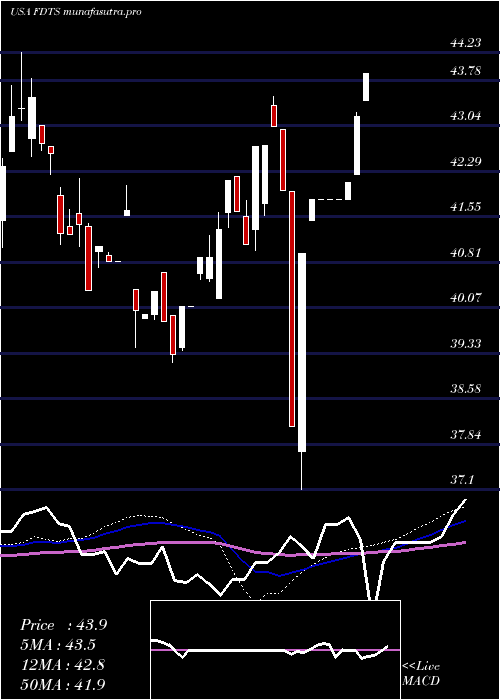Select the 44.23 price axis label

[x=466, y=43]
